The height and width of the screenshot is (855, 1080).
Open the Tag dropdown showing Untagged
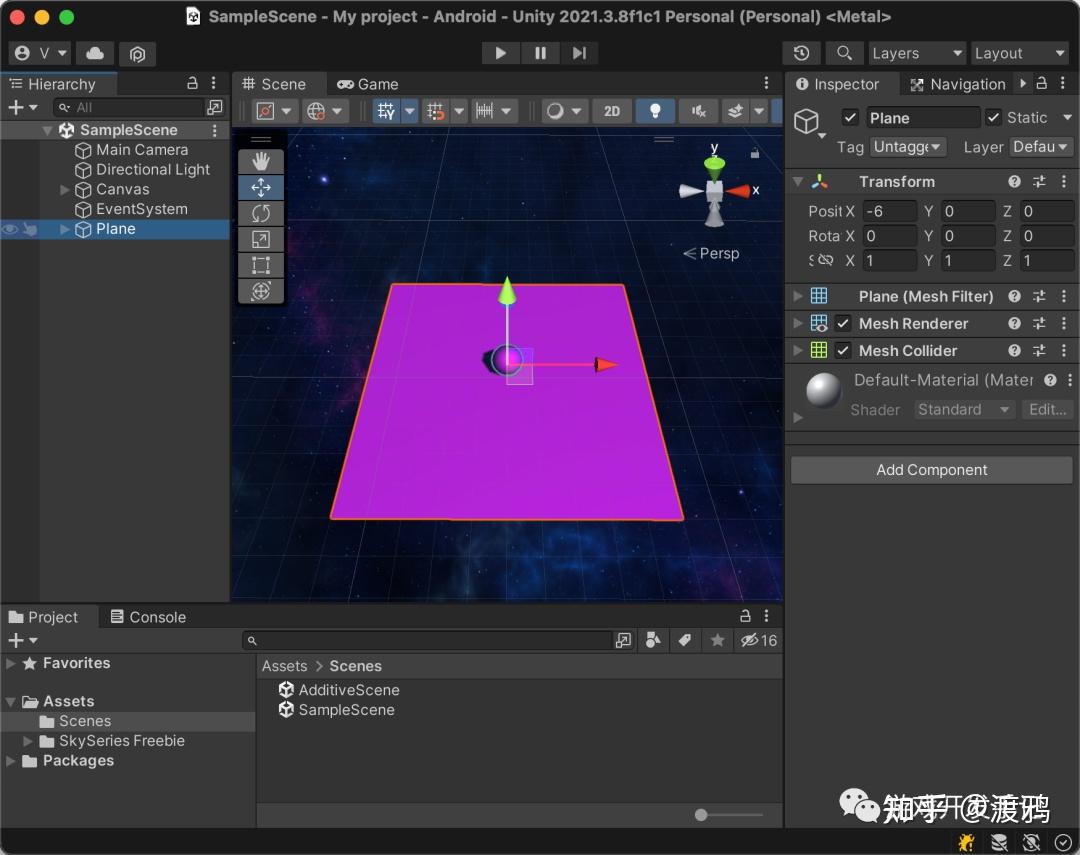pyautogui.click(x=907, y=146)
